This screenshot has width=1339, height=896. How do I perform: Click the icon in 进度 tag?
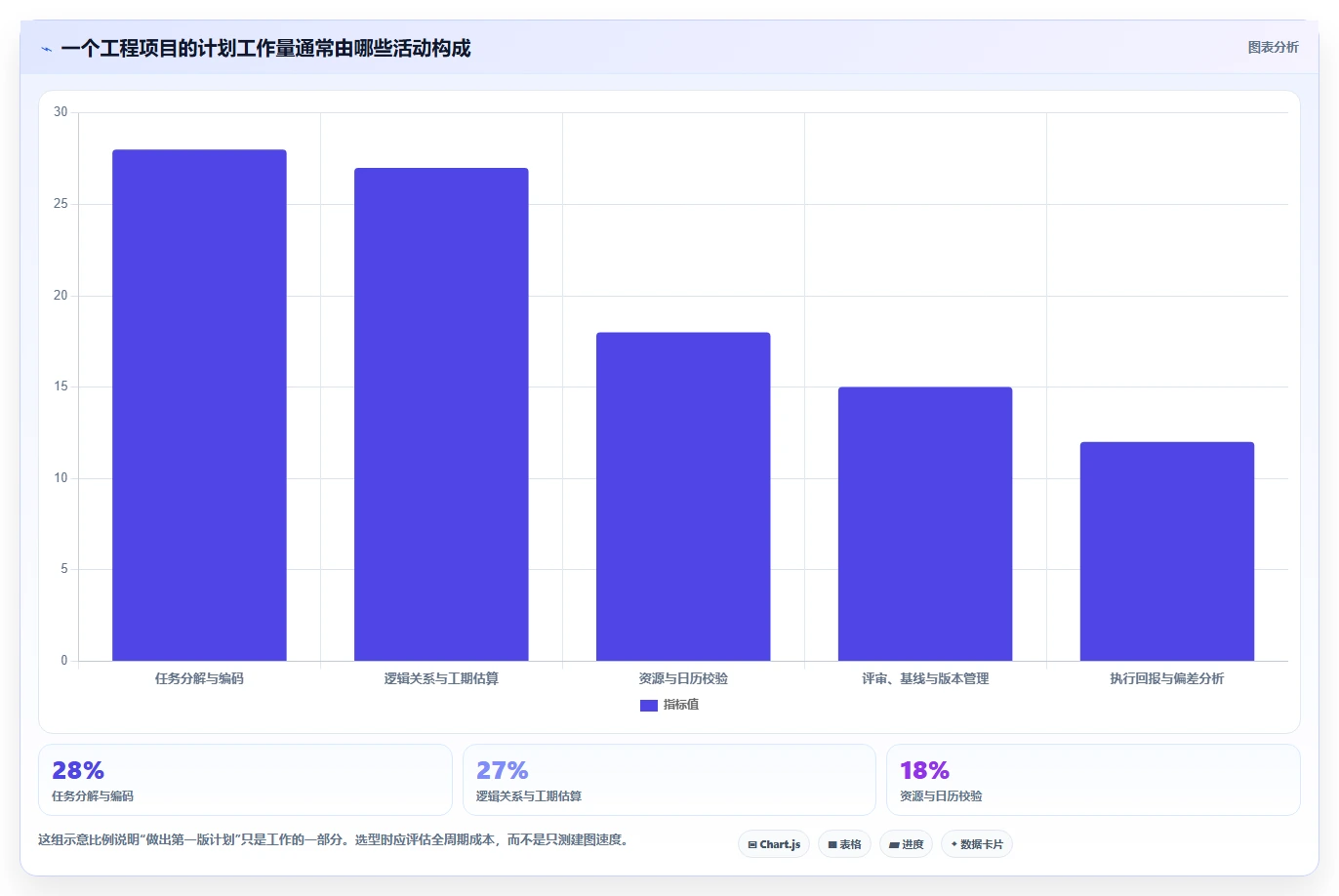894,845
